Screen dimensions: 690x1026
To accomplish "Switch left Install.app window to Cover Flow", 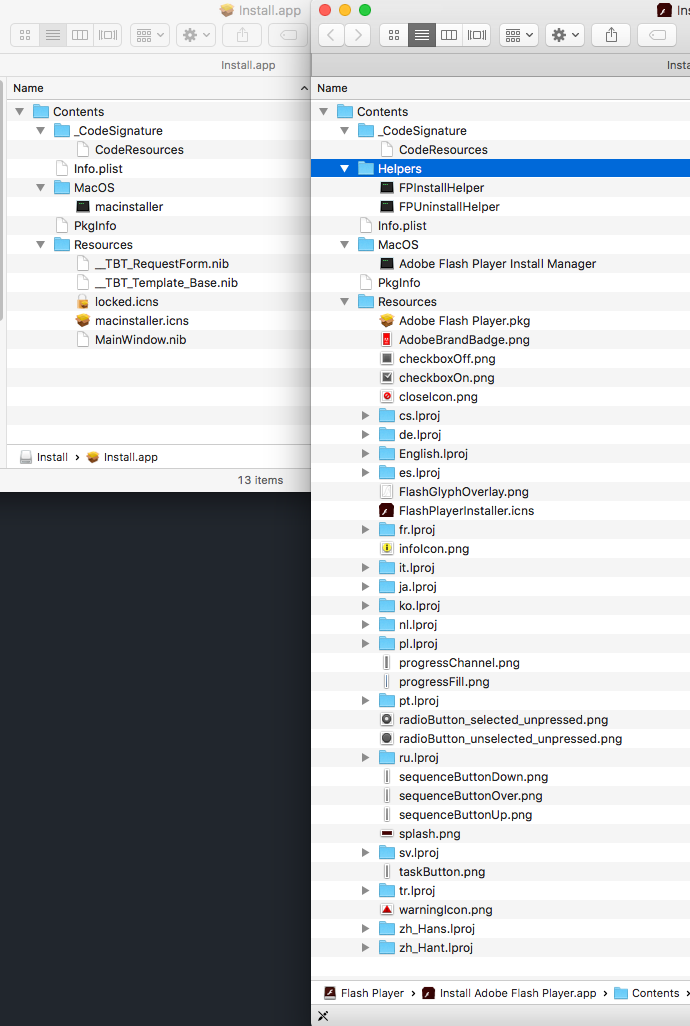I will point(108,35).
